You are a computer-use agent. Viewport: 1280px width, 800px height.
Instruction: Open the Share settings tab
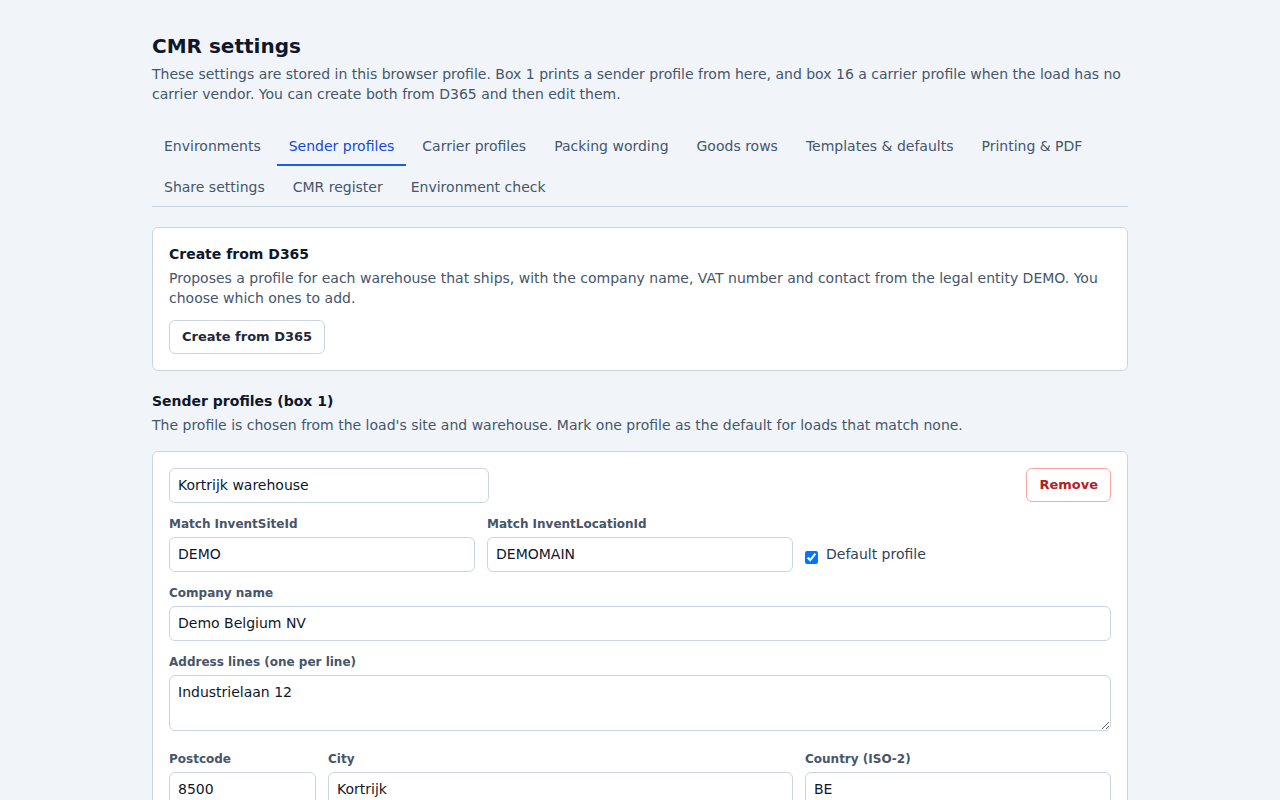pyautogui.click(x=214, y=187)
